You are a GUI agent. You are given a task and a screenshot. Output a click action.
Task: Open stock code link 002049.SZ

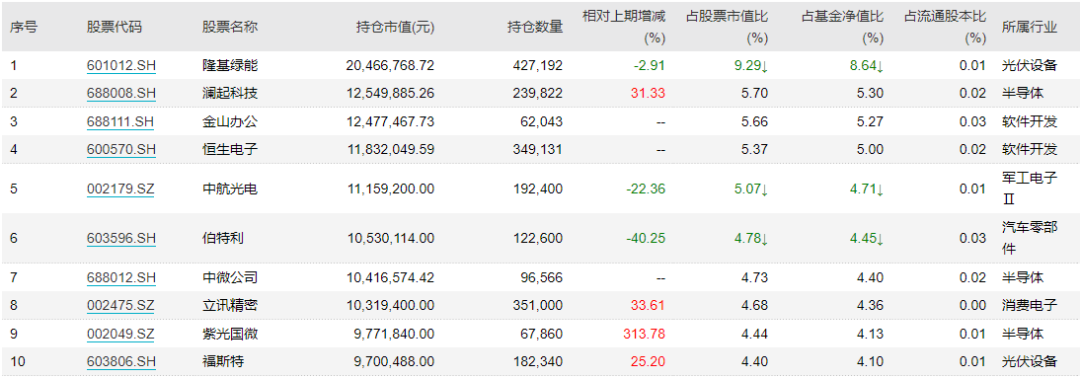pos(121,333)
